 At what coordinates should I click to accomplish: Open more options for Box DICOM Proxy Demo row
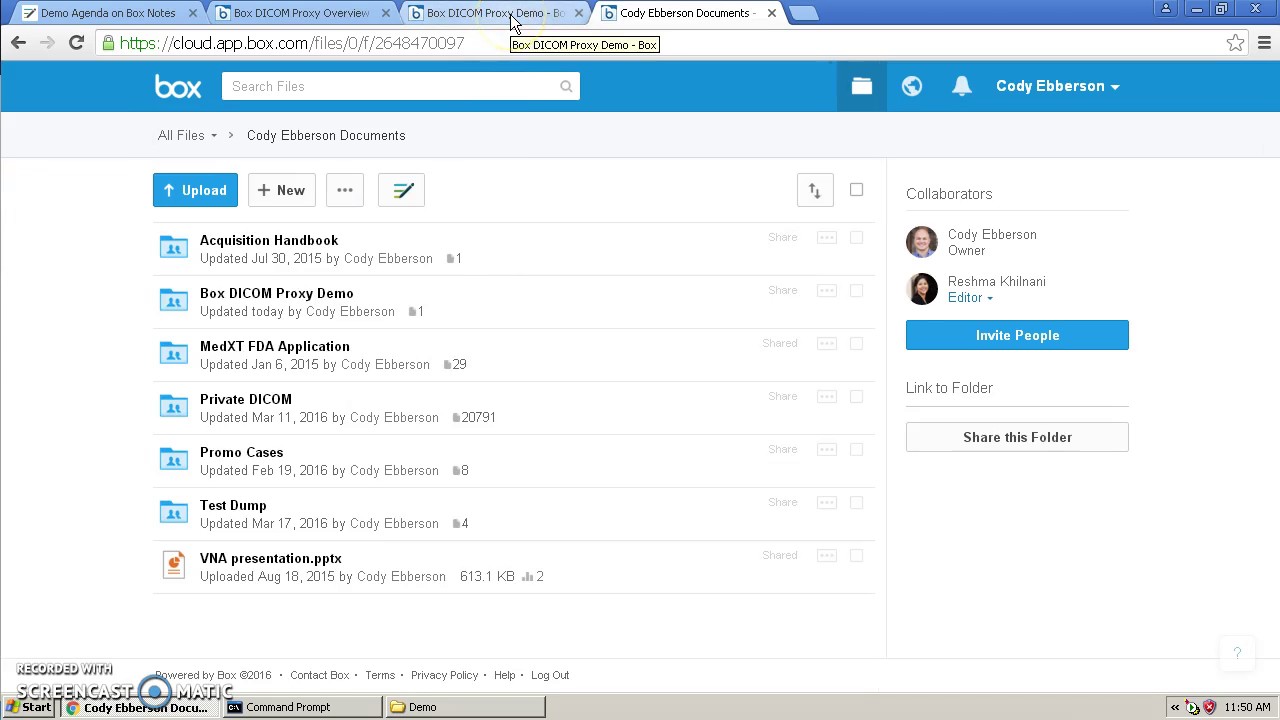pyautogui.click(x=826, y=291)
